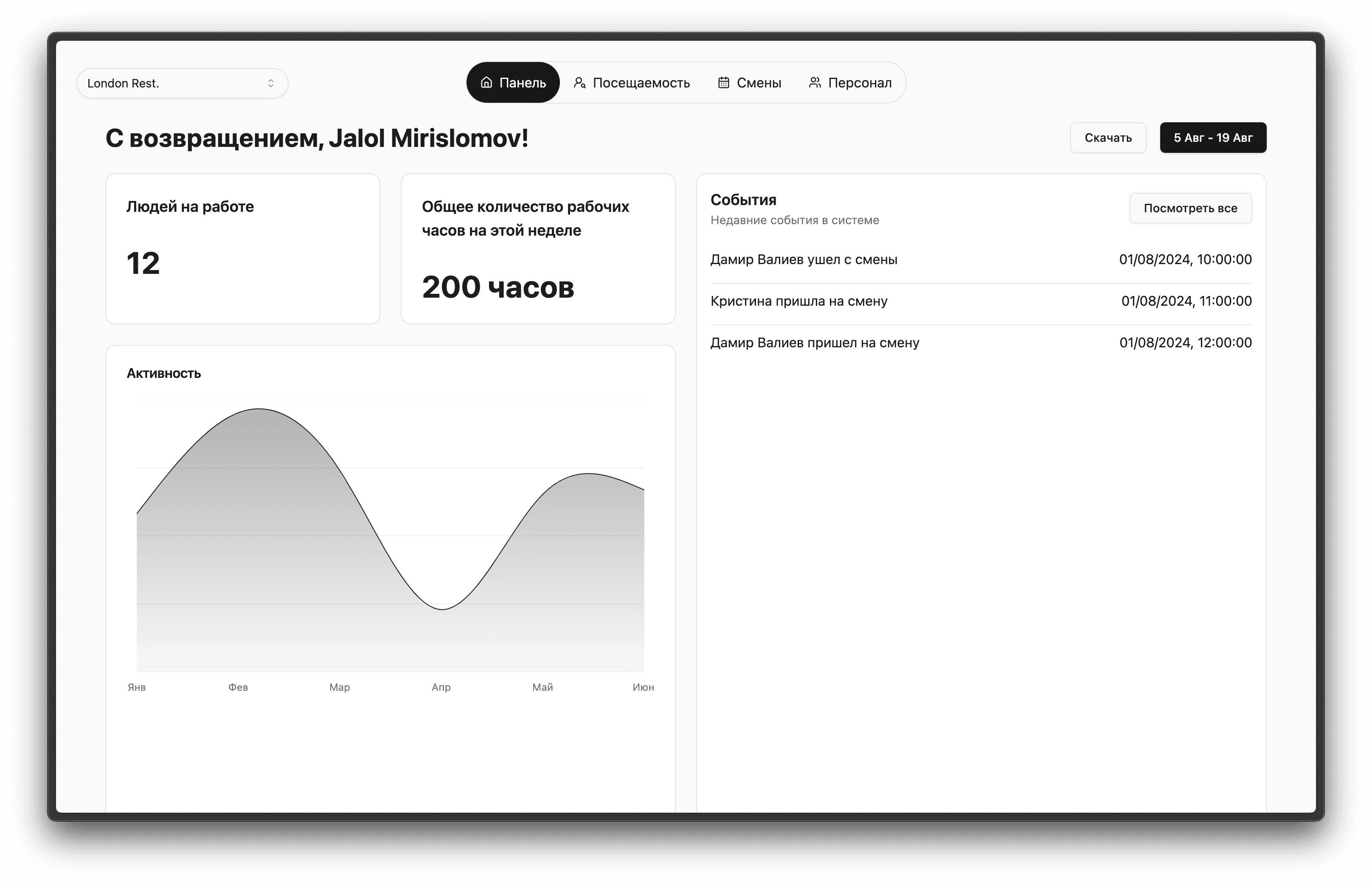Open the London Rest. location dropdown

tap(183, 83)
